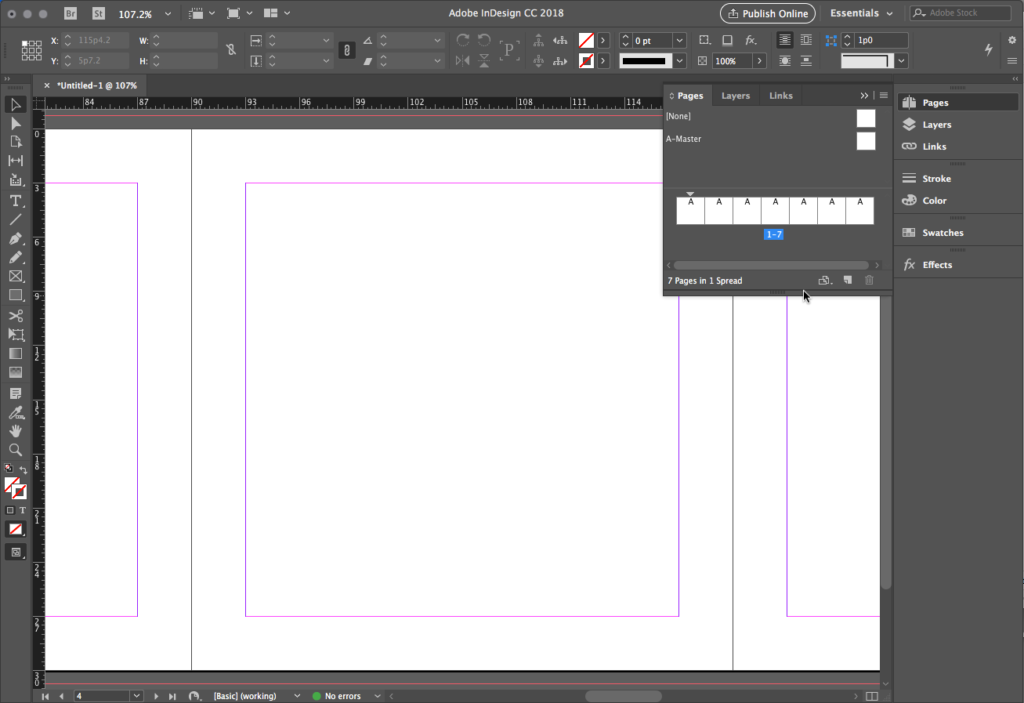
Task: Open the zoom level dropdown
Action: pos(167,14)
